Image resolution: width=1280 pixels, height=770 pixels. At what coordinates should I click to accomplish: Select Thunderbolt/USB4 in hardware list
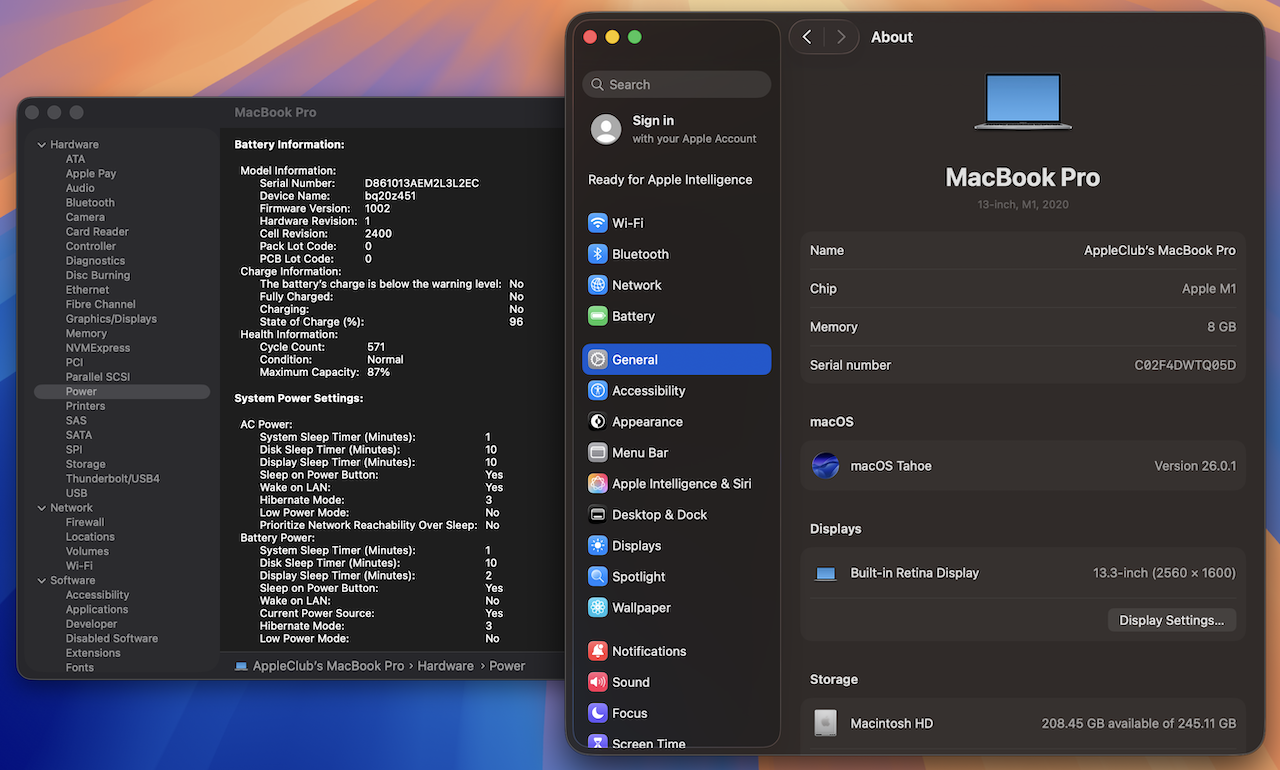(x=112, y=479)
